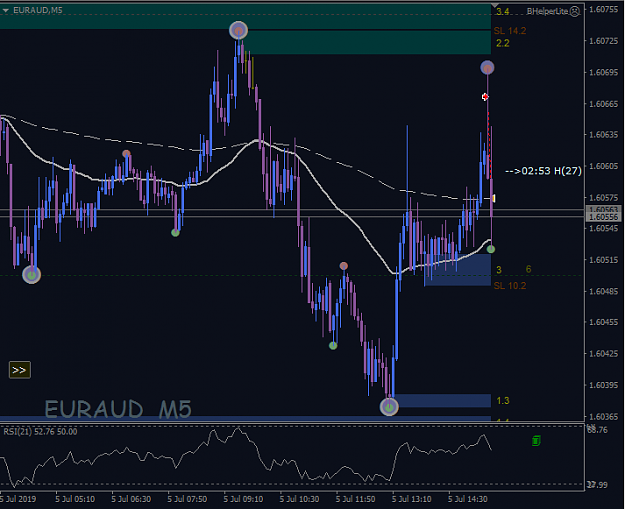Click the EURAUD,M5 chart title

tap(38, 10)
